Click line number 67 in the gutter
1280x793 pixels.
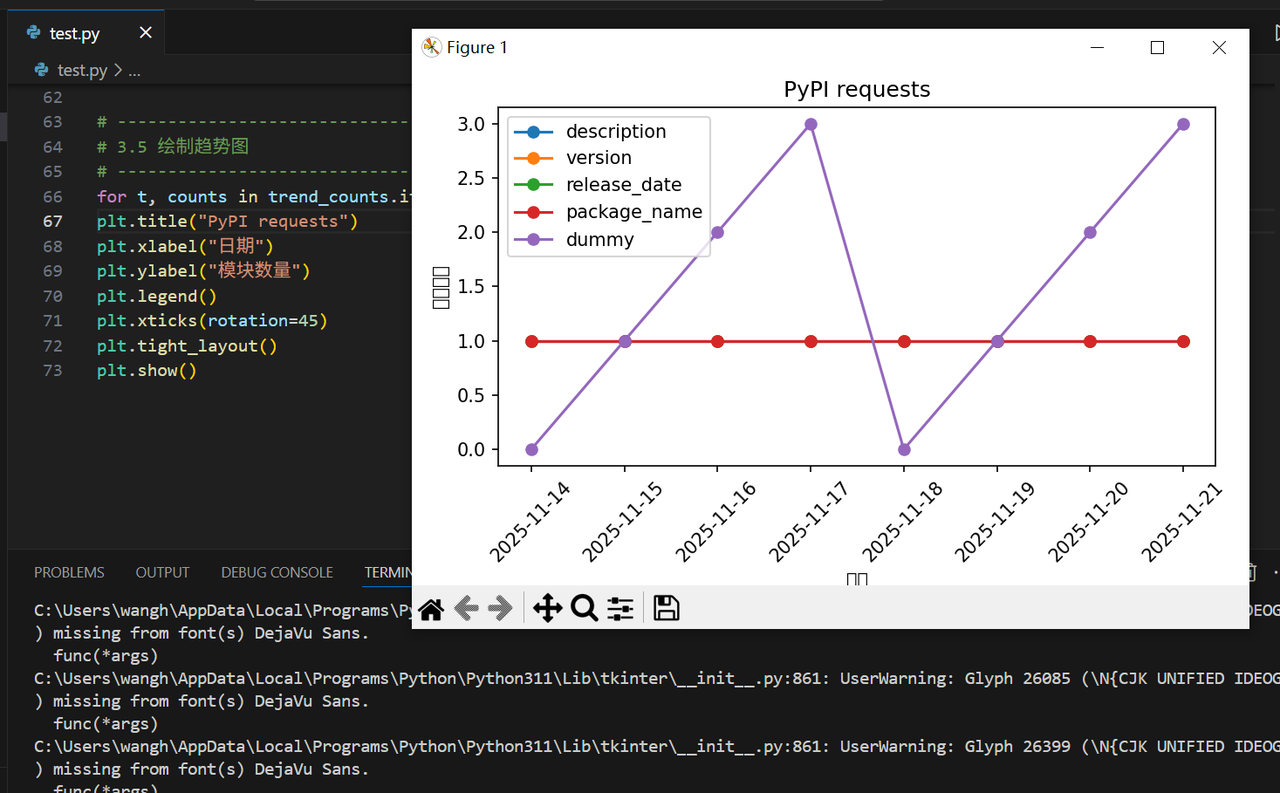[x=52, y=221]
